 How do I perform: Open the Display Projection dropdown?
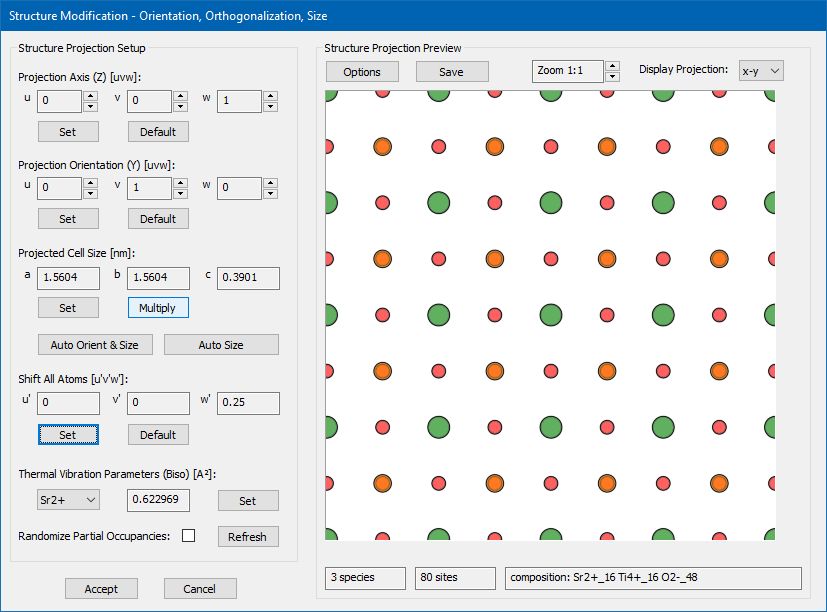[x=761, y=70]
